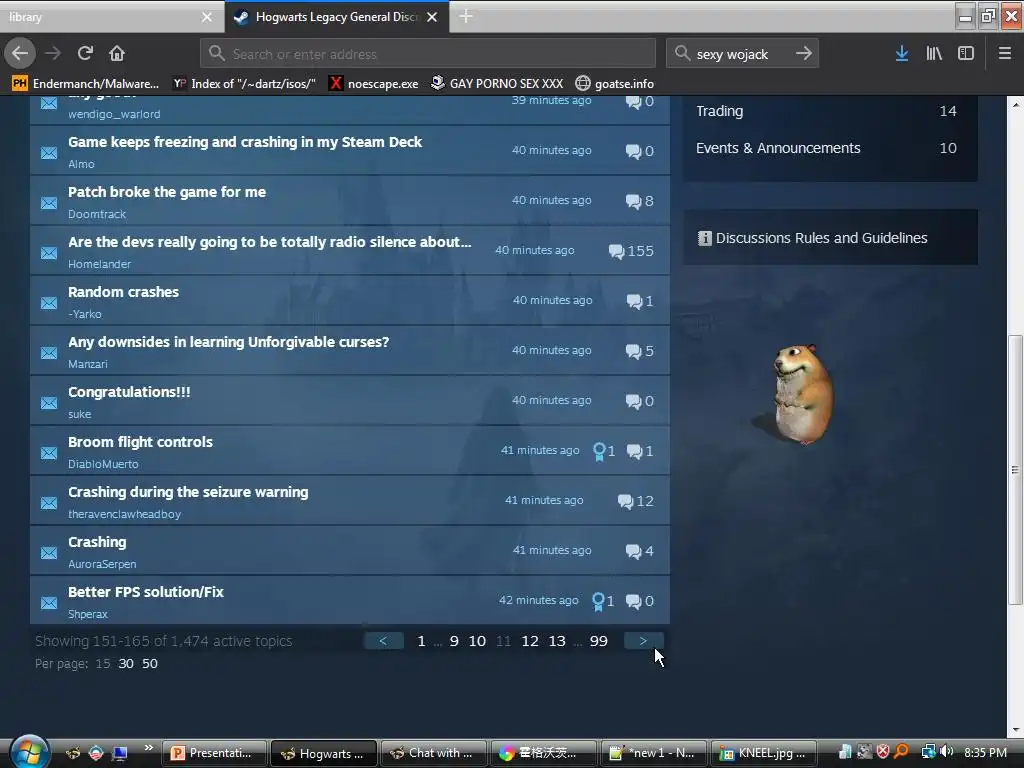Open the 'Congratulations!!!' topic

point(129,392)
